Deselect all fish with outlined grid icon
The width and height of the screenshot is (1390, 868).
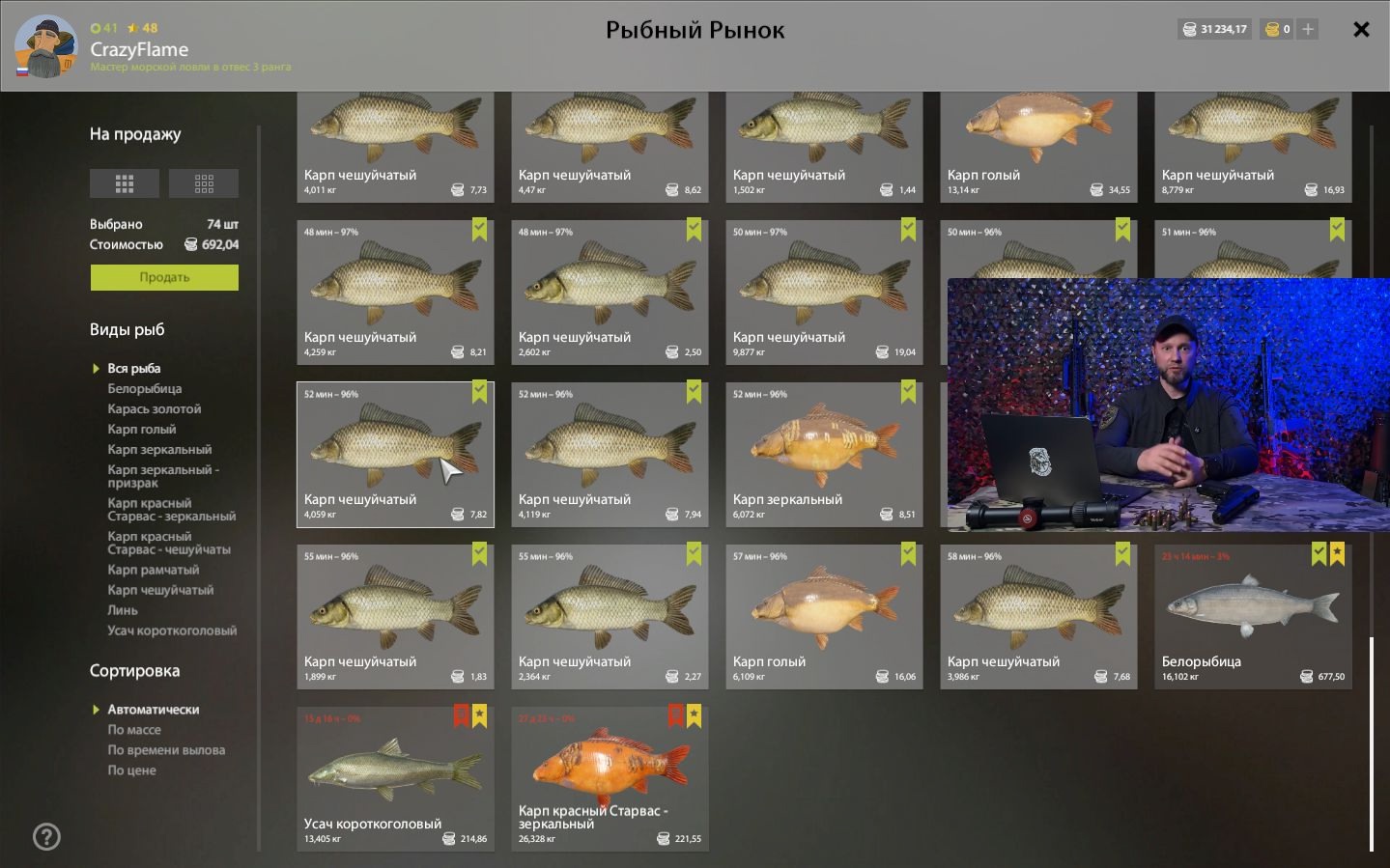[204, 183]
